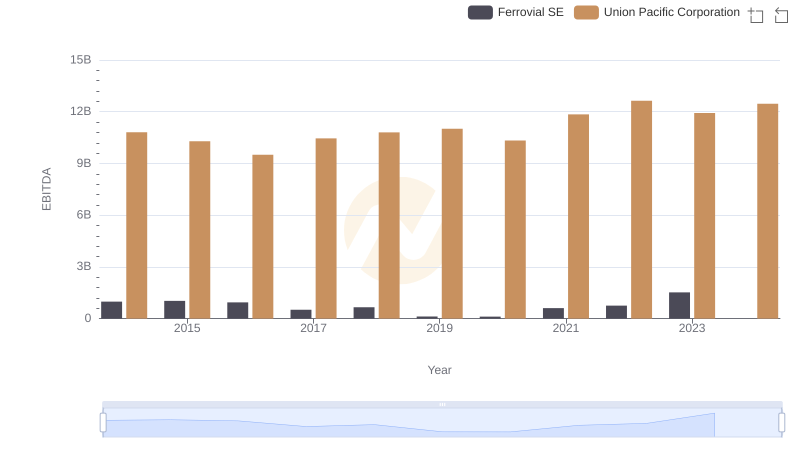Click the 15B y-axis label

pyautogui.click(x=81, y=60)
